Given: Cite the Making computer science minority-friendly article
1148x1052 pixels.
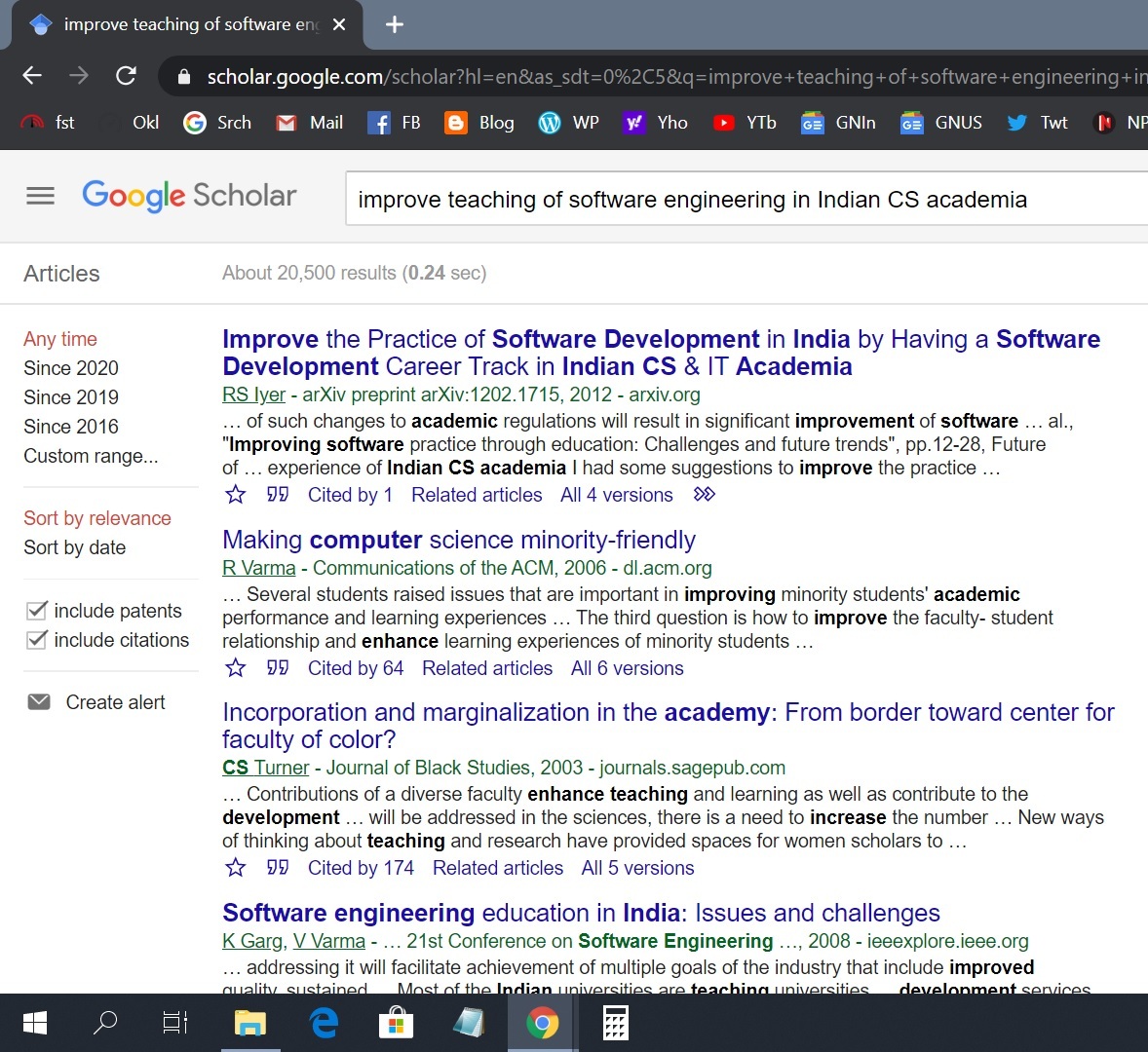Looking at the screenshot, I should click(x=278, y=668).
